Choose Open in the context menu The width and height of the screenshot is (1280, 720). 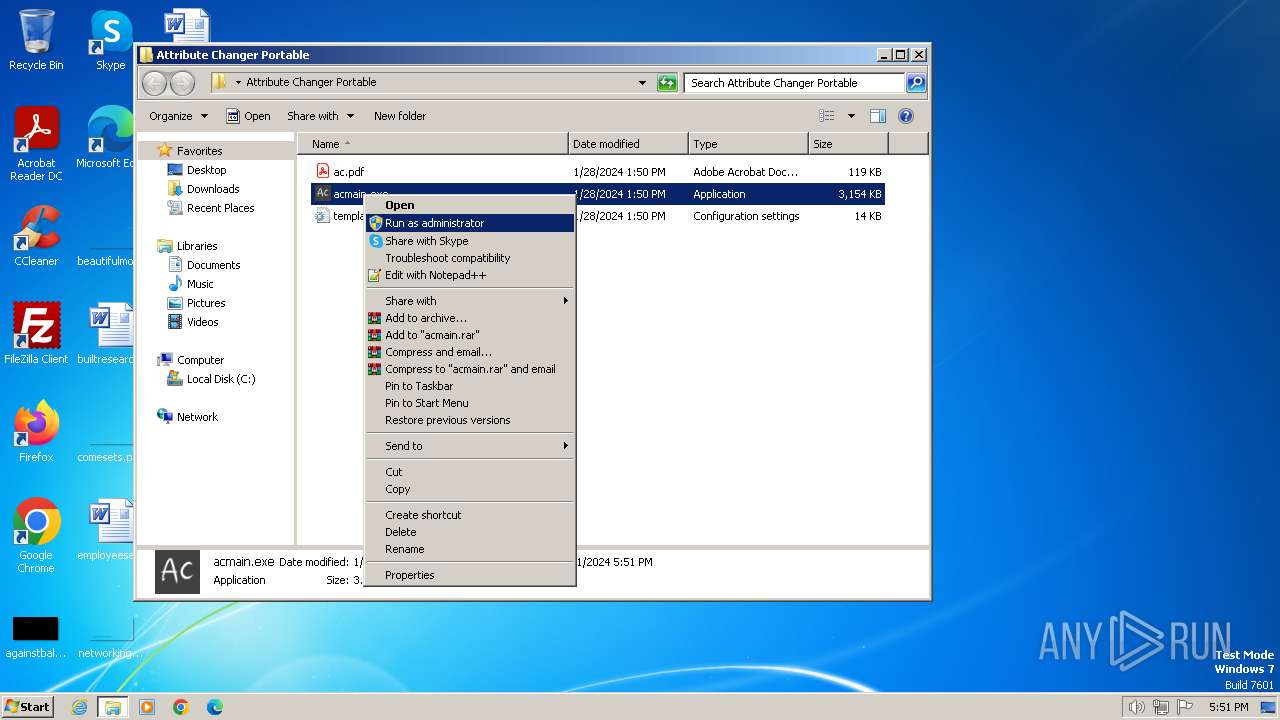tap(470, 205)
